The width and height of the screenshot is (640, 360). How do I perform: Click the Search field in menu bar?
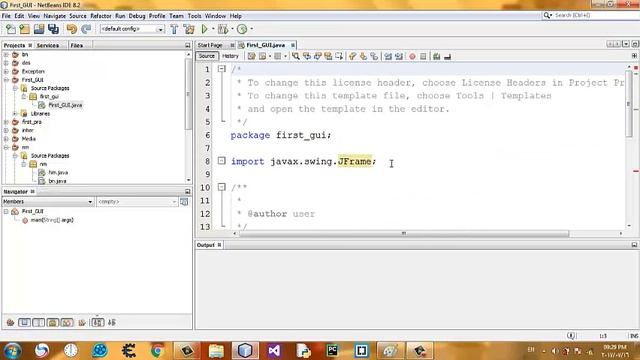[x=590, y=15]
